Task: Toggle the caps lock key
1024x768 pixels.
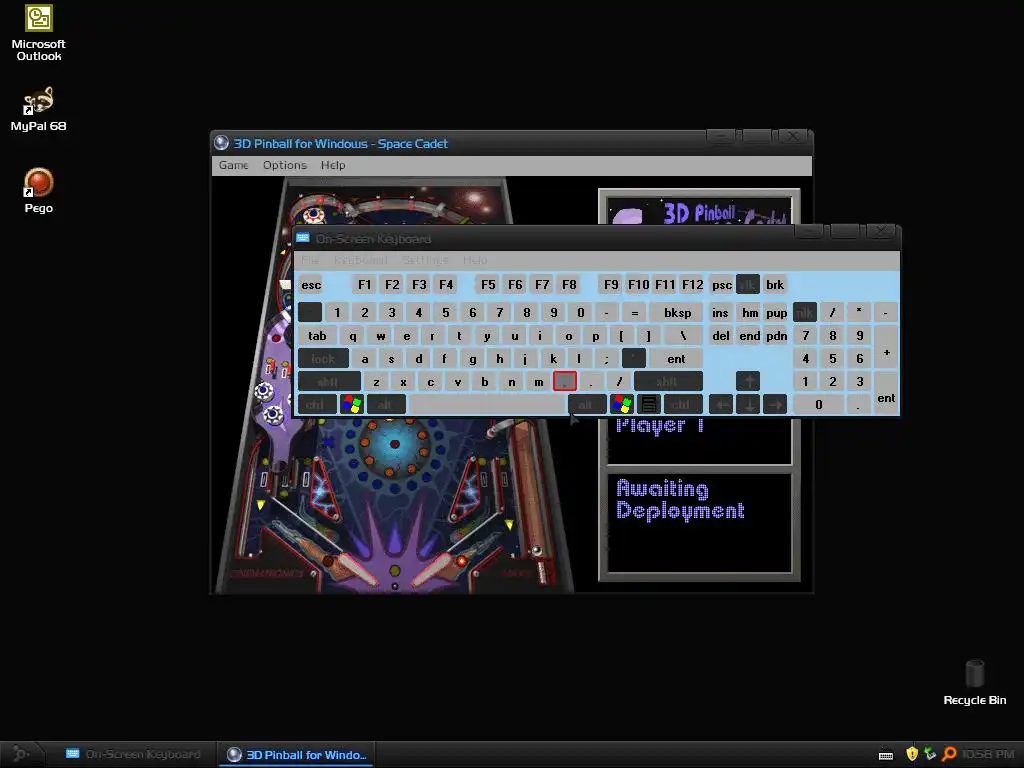Action: 323,359
